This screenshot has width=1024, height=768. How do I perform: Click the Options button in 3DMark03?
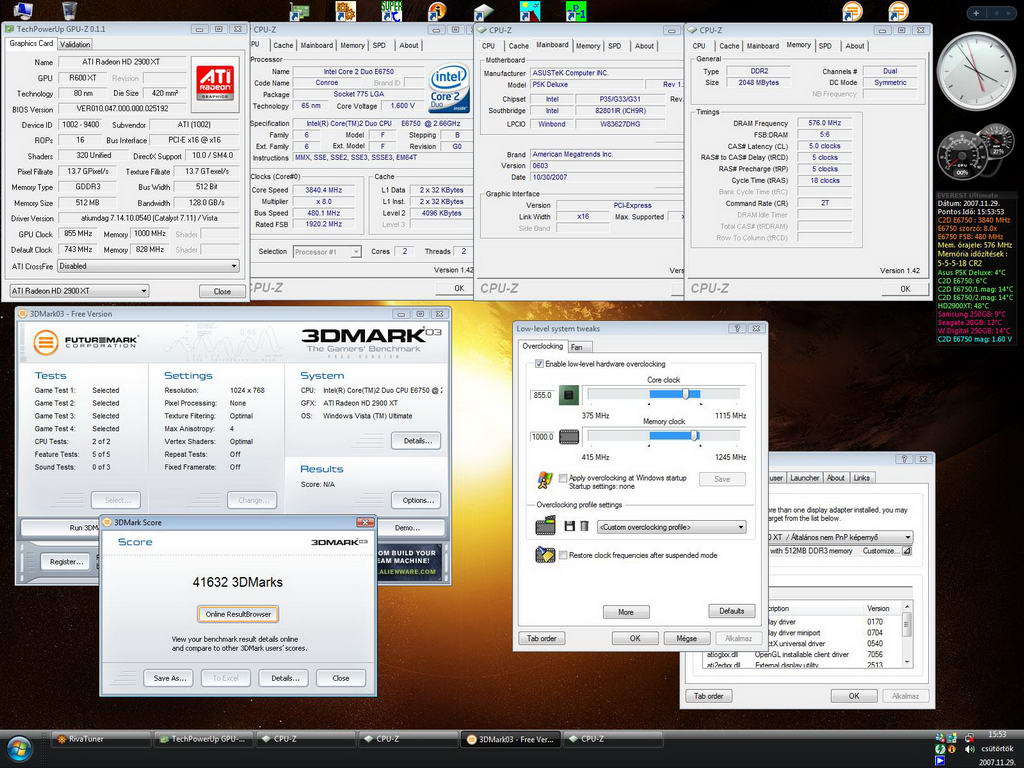[418, 500]
